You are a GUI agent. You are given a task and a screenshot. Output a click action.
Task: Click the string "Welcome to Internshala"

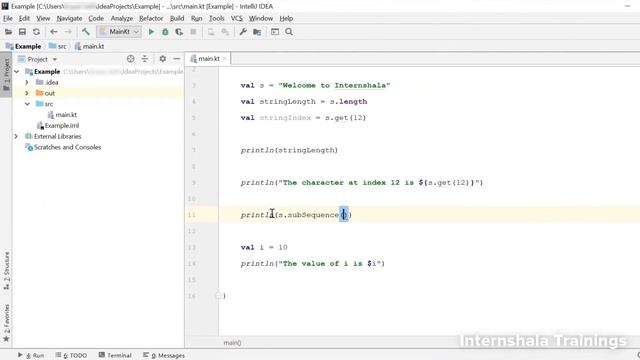(x=334, y=85)
